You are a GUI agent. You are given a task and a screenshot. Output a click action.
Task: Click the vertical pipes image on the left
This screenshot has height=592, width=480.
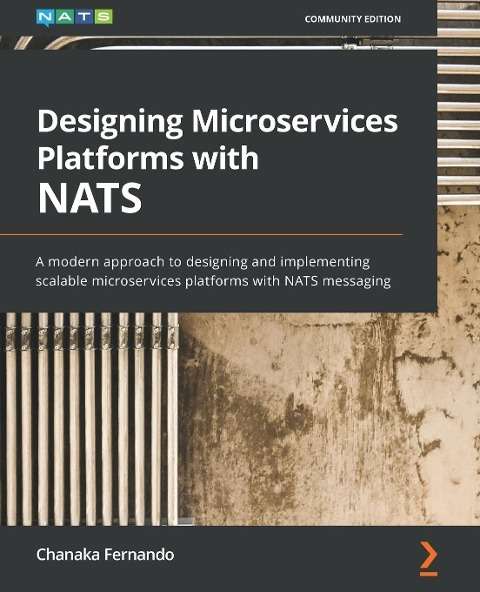click(90, 419)
